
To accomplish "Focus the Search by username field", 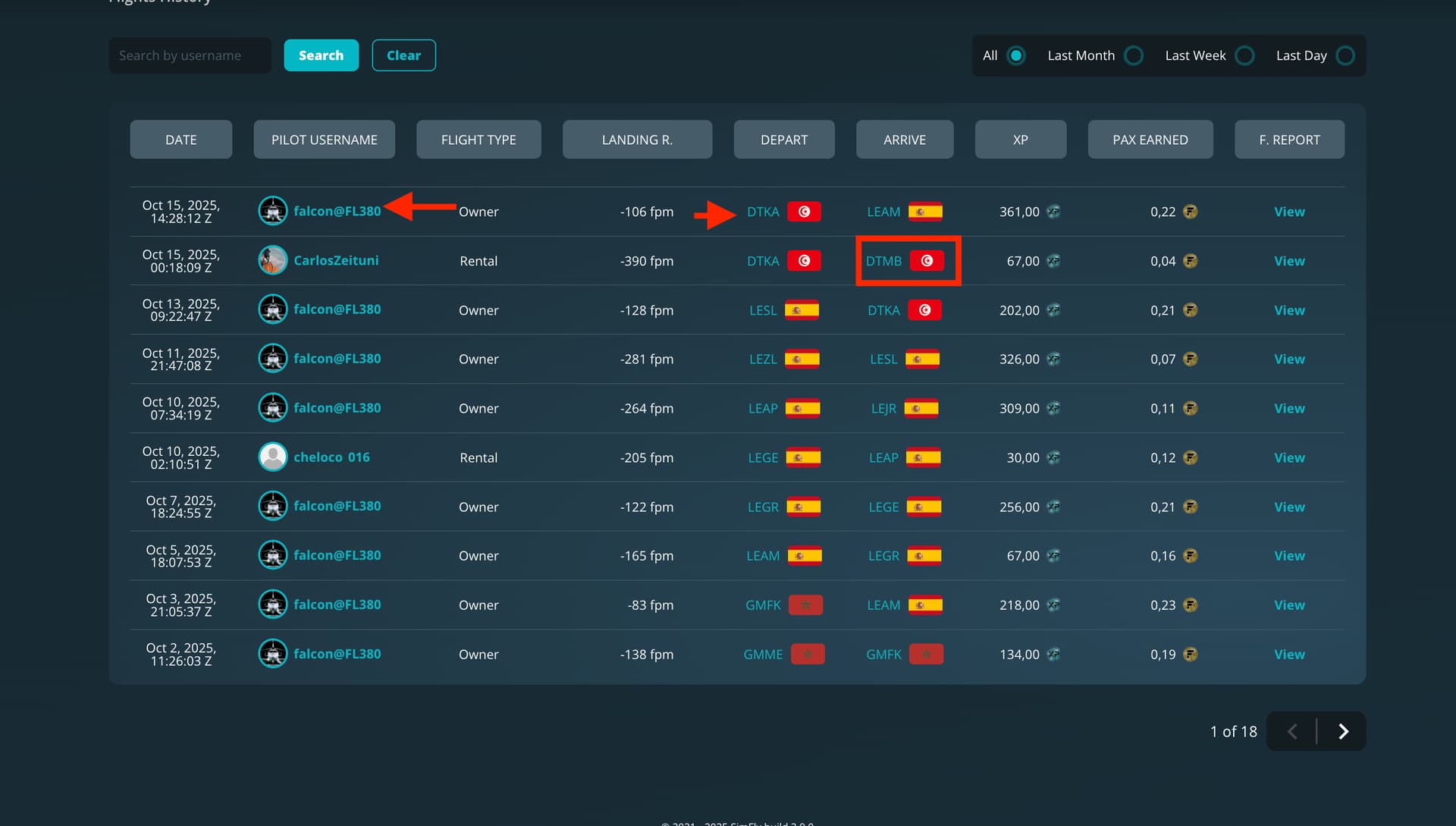I will (190, 55).
